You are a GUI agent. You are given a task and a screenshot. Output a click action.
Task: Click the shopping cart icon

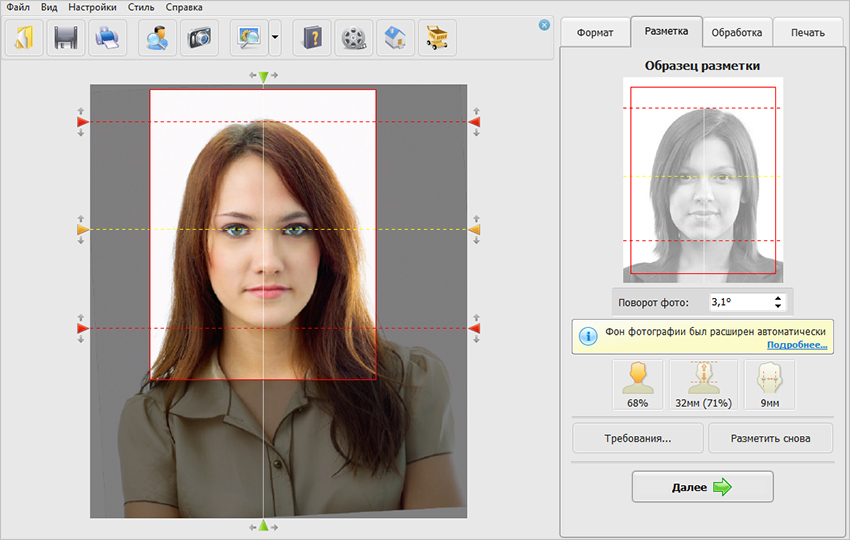click(x=437, y=38)
